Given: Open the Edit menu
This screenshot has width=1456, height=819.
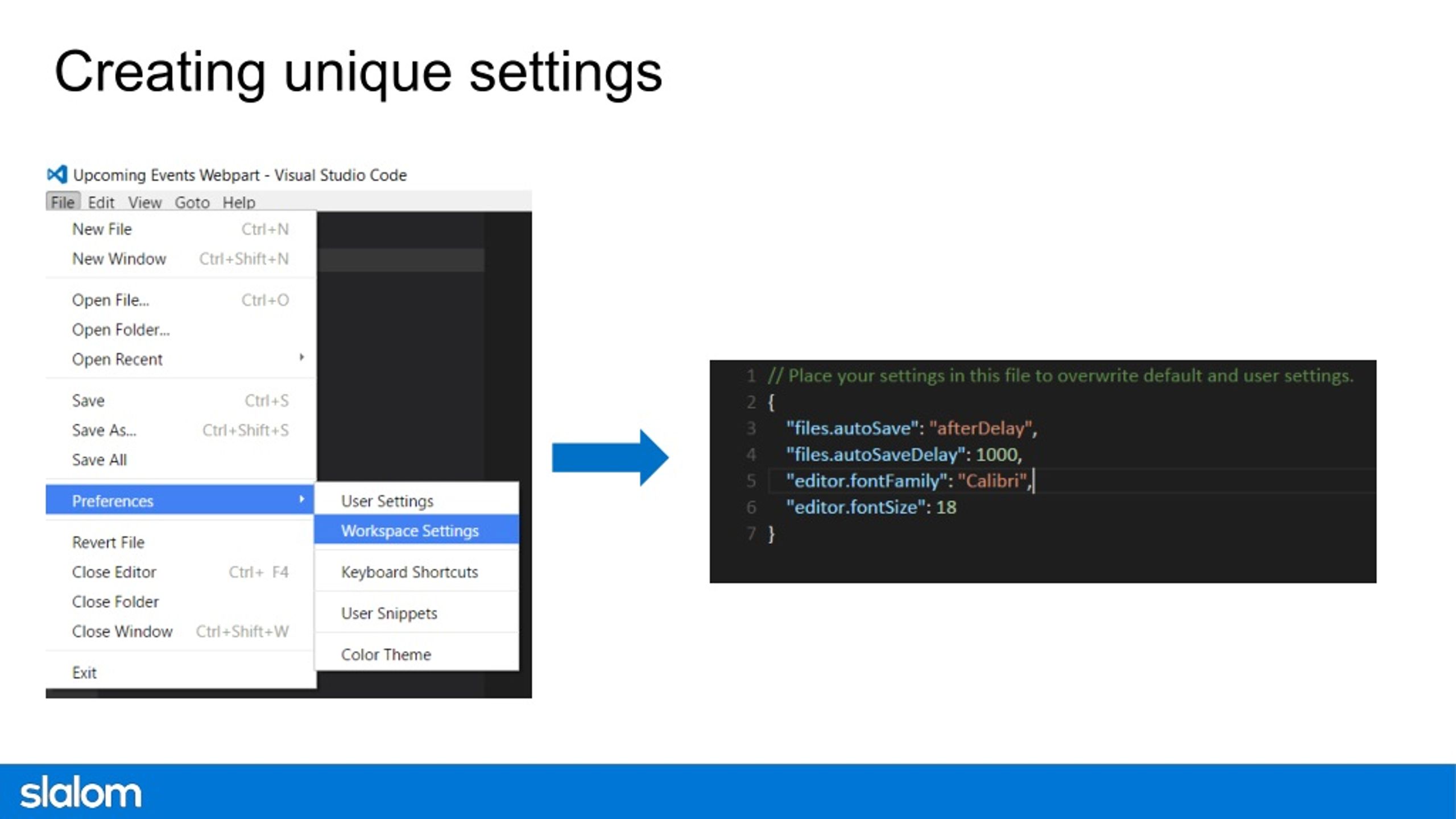Looking at the screenshot, I should tap(101, 202).
